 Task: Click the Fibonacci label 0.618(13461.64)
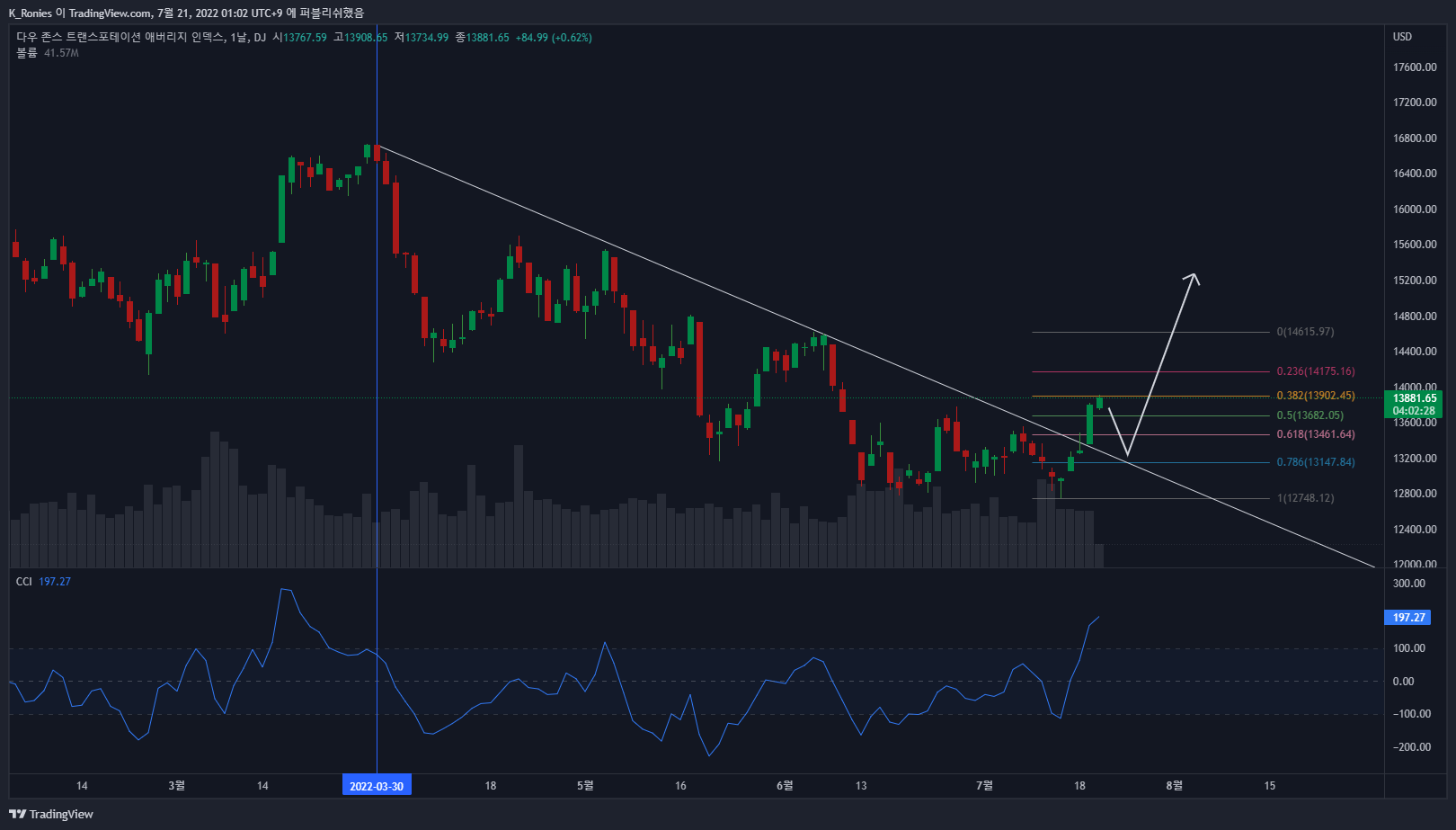click(1316, 434)
